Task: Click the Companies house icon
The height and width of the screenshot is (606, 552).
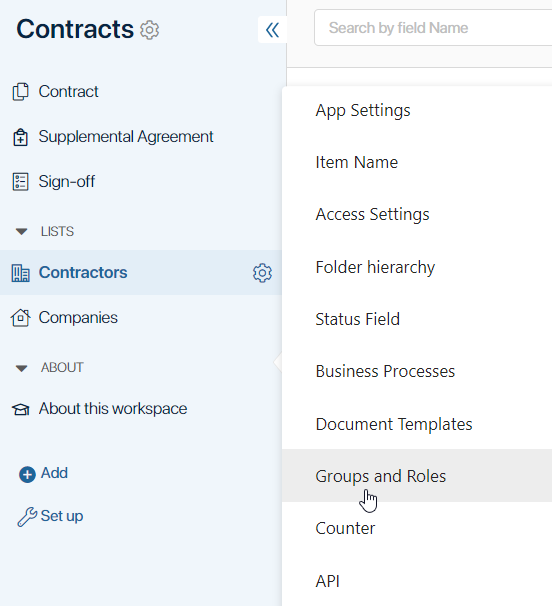Action: [x=20, y=318]
